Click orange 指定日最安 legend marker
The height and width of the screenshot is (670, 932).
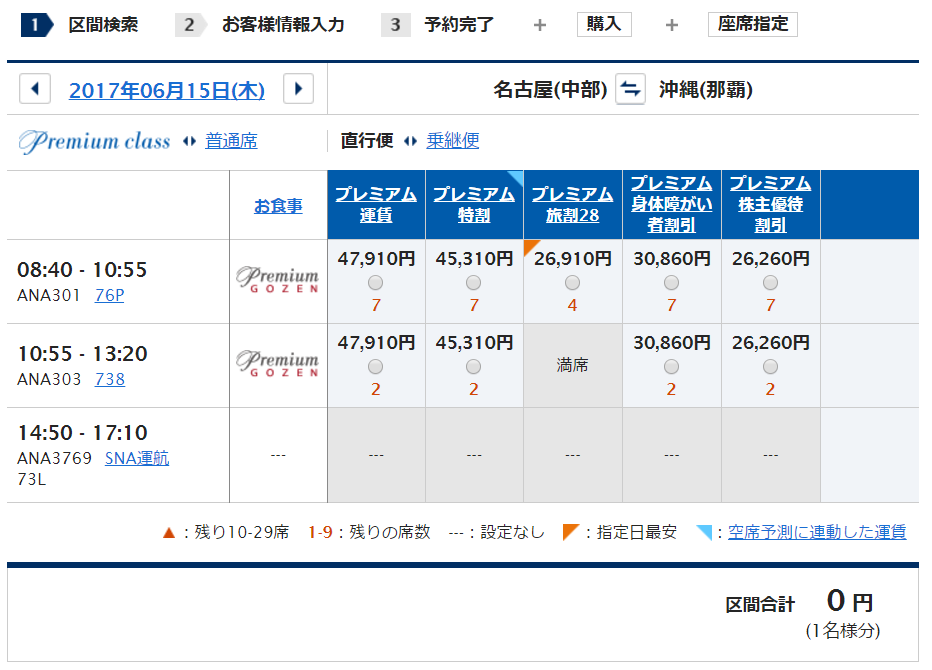click(x=571, y=531)
